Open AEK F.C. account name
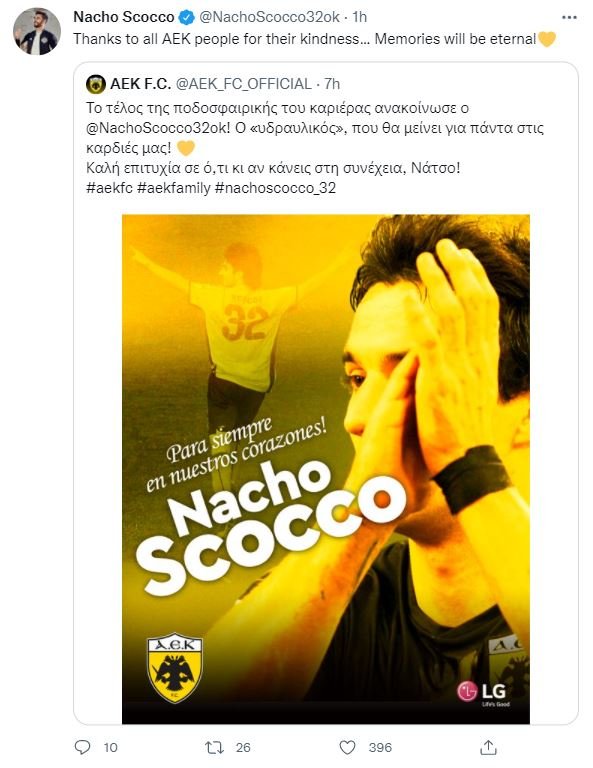Viewport: 593px width, 768px height. pos(140,84)
